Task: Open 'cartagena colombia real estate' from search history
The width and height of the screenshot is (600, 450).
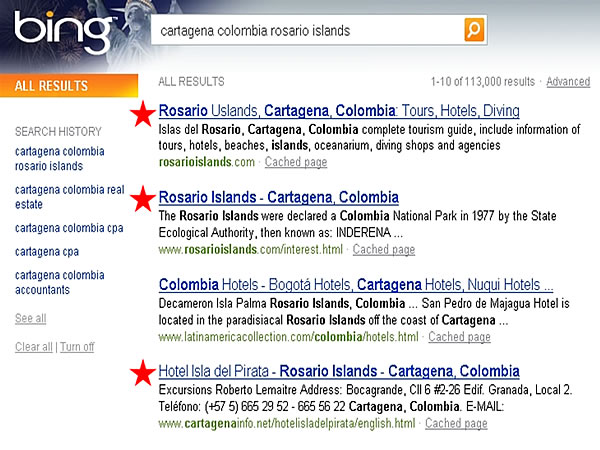Action: [x=69, y=196]
